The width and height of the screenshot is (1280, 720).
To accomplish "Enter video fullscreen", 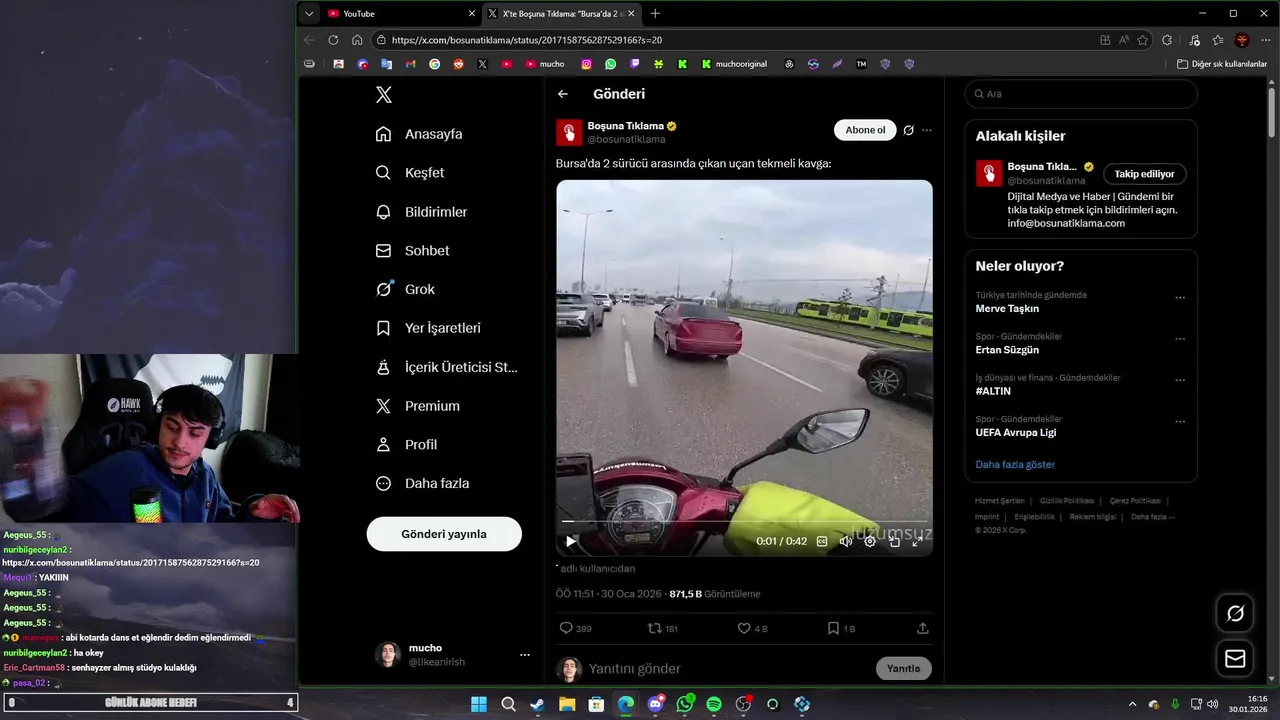I will click(x=917, y=541).
